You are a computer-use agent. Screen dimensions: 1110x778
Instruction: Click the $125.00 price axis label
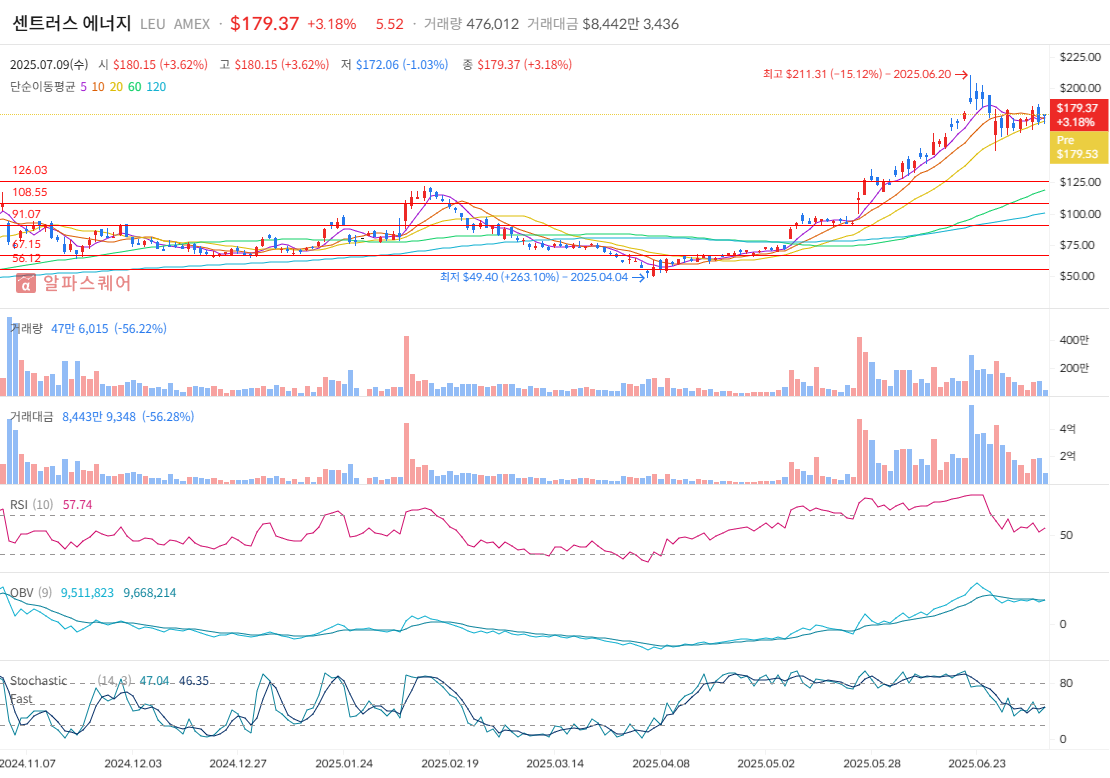tap(1080, 182)
